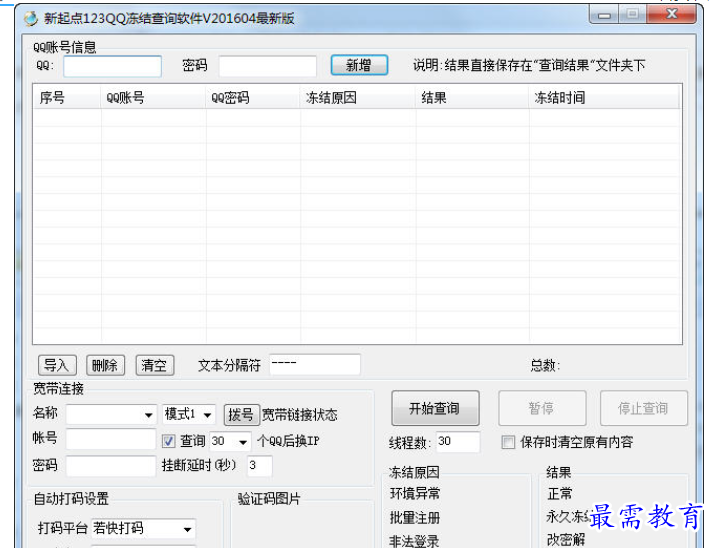The height and width of the screenshot is (548, 711).
Task: Click the 停止查询 button
Action: tap(644, 408)
